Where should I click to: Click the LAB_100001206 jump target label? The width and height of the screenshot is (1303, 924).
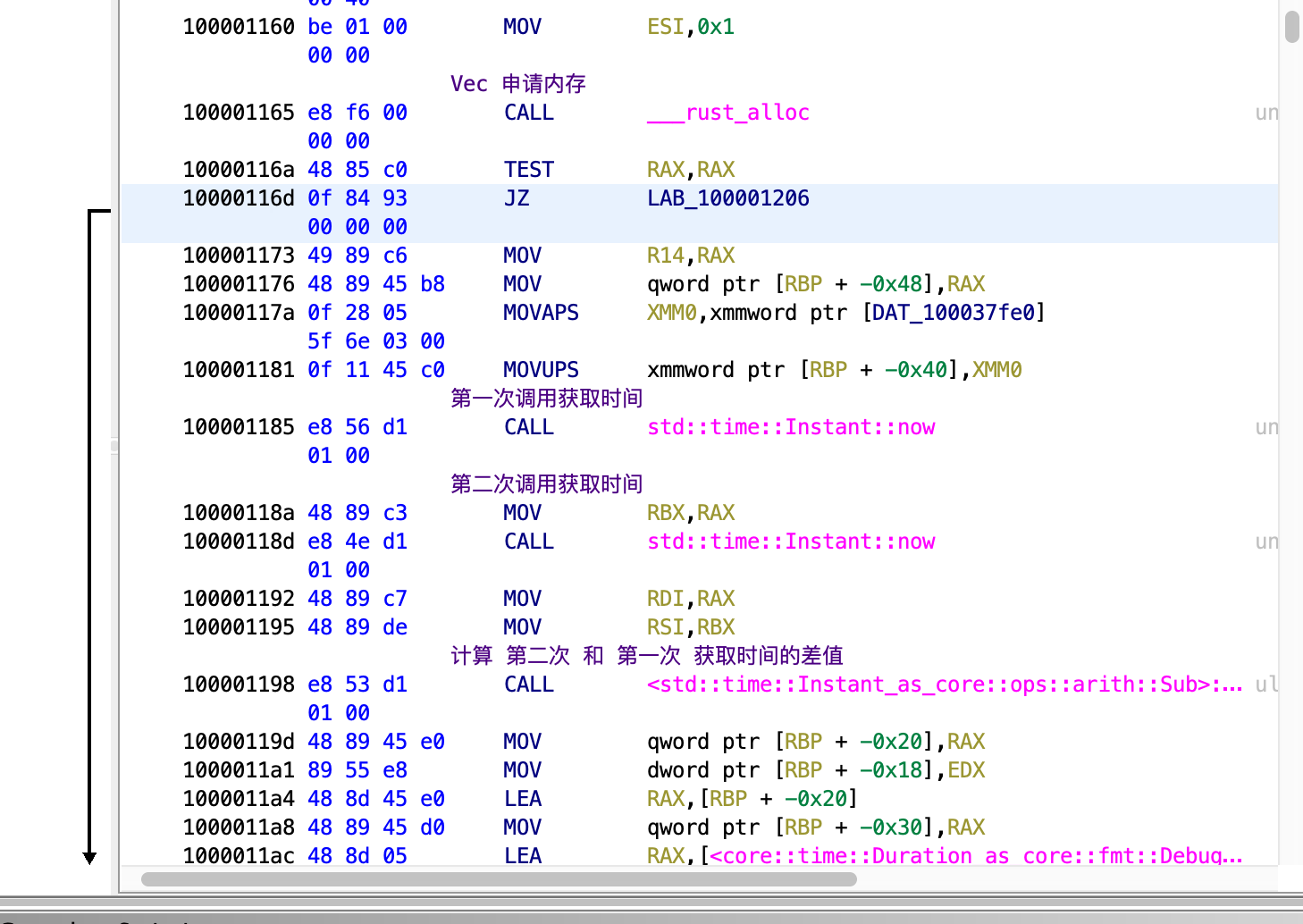(x=727, y=198)
